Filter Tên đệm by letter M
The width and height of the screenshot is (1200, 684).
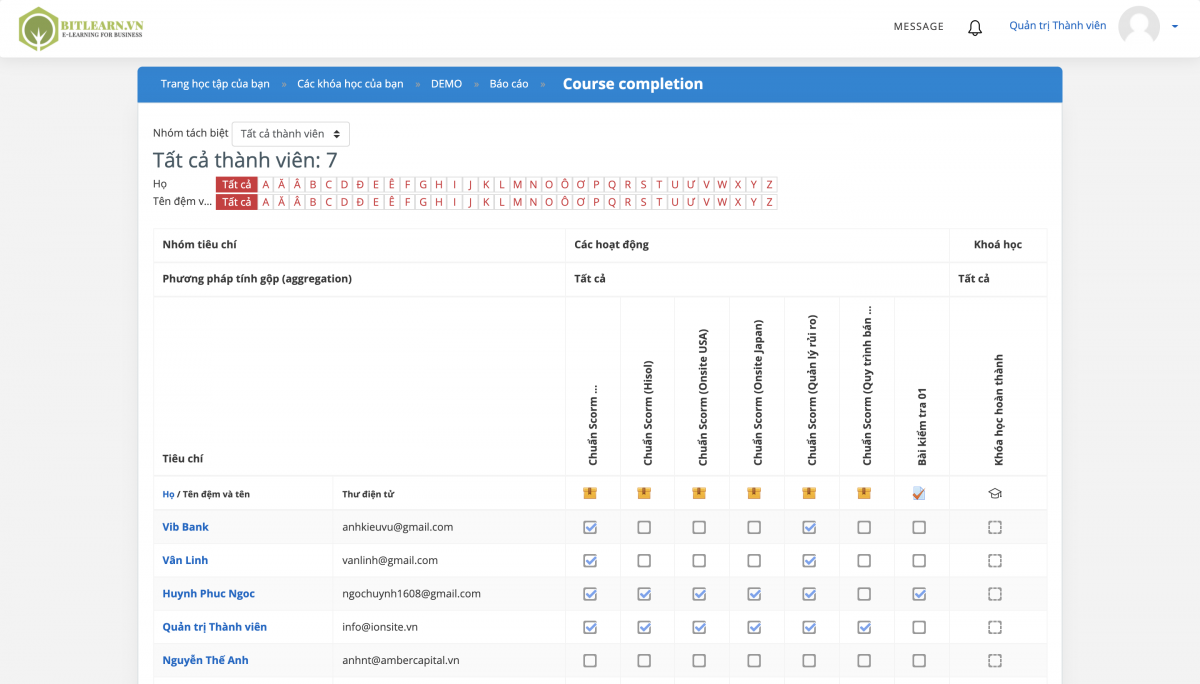(x=517, y=202)
